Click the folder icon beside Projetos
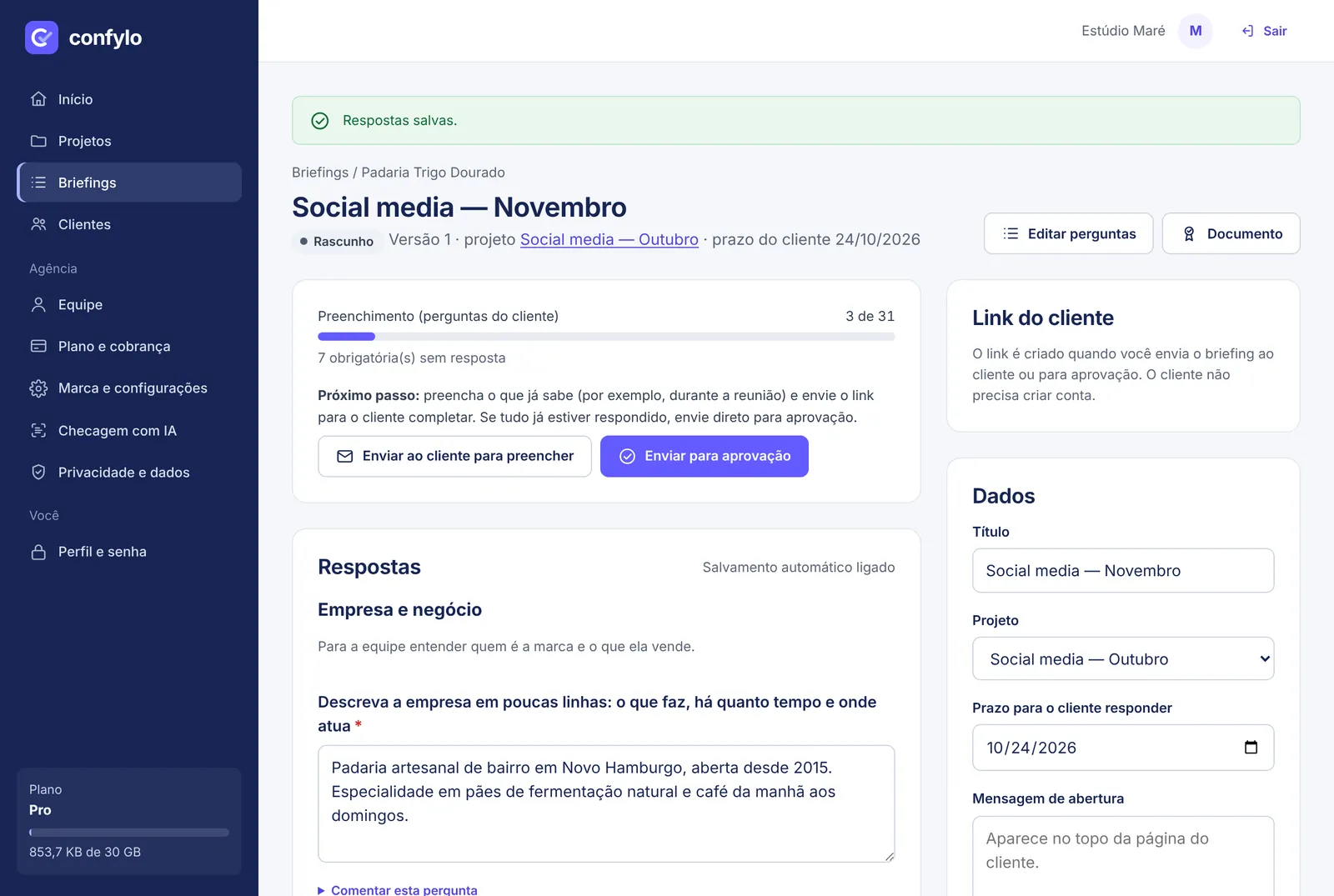Image resolution: width=1334 pixels, height=896 pixels. point(38,141)
